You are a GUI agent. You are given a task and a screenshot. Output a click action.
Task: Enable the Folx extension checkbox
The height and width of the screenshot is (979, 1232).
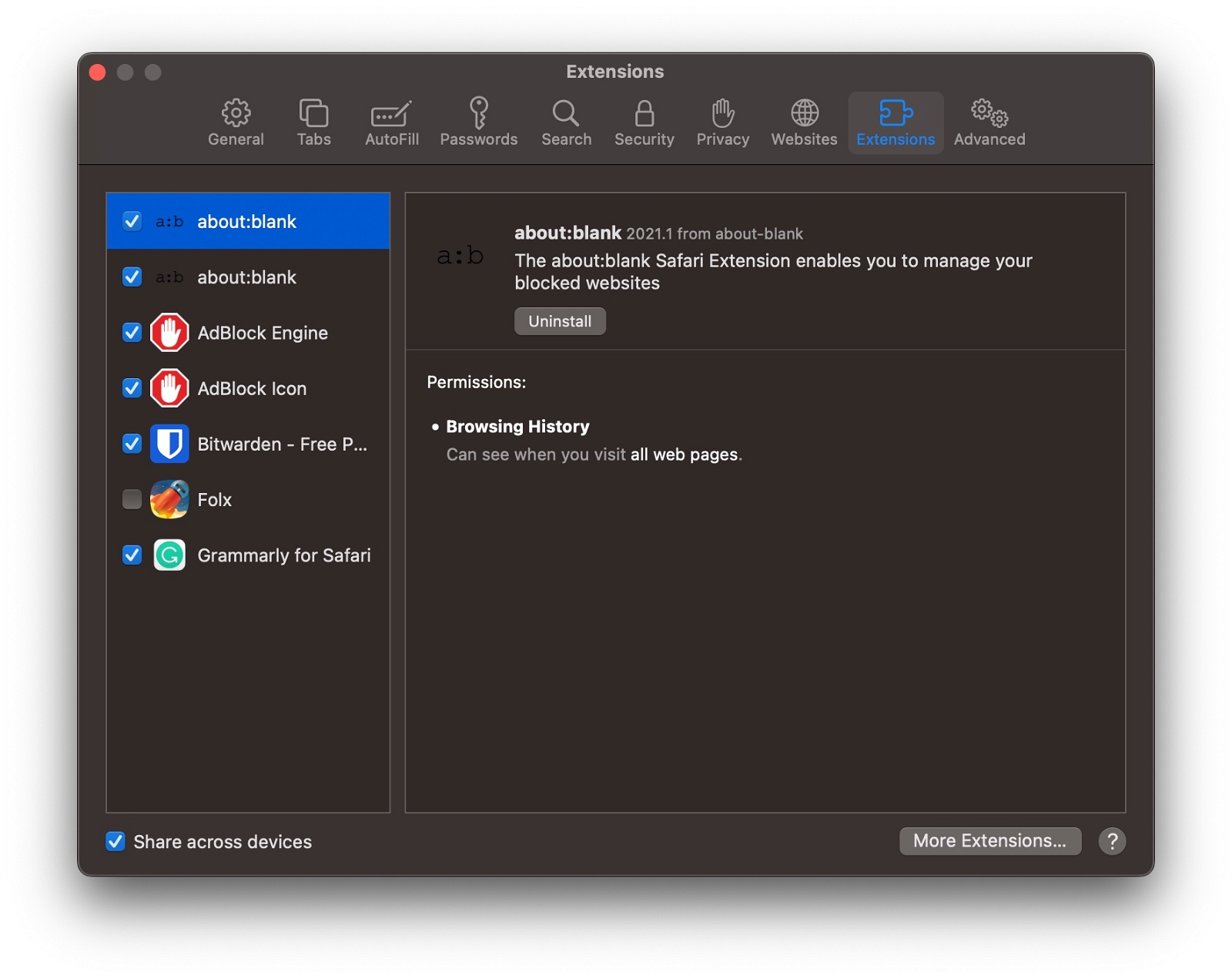pos(132,499)
